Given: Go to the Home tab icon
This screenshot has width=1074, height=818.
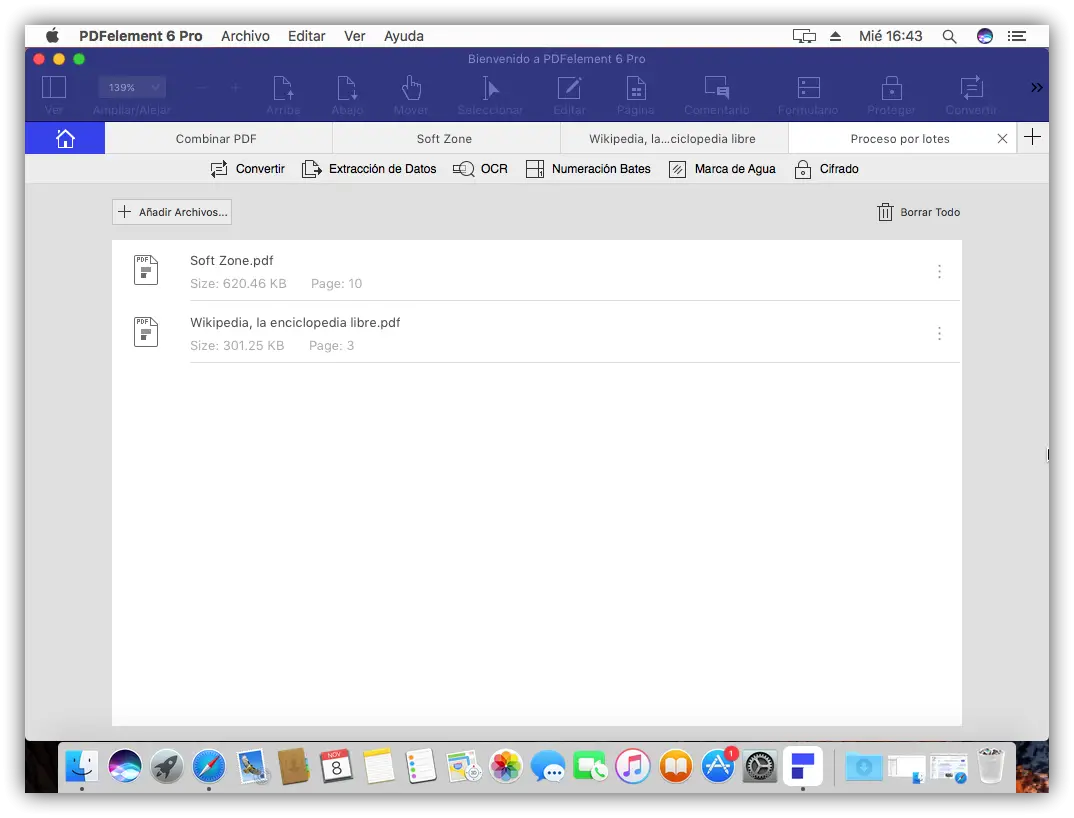Looking at the screenshot, I should [x=65, y=138].
